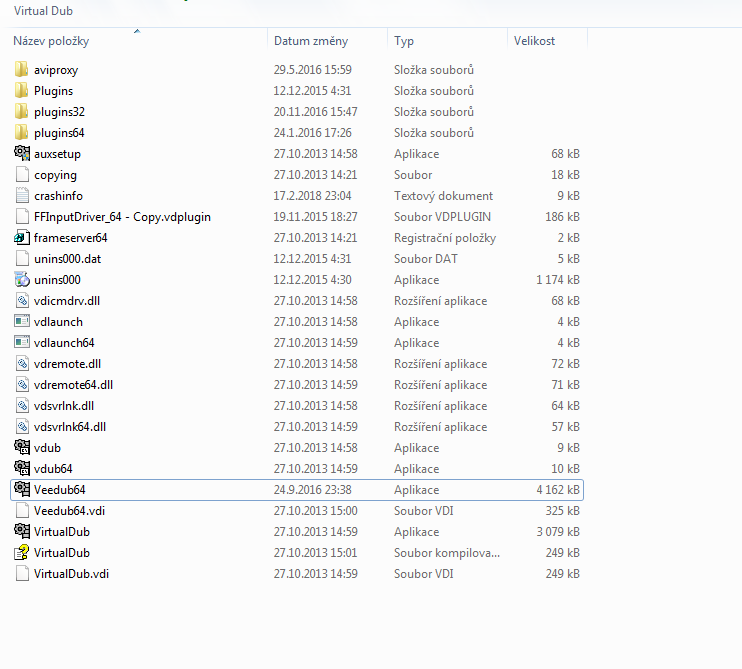
Task: Click the Veedub64.vdi file icon
Action: click(22, 511)
